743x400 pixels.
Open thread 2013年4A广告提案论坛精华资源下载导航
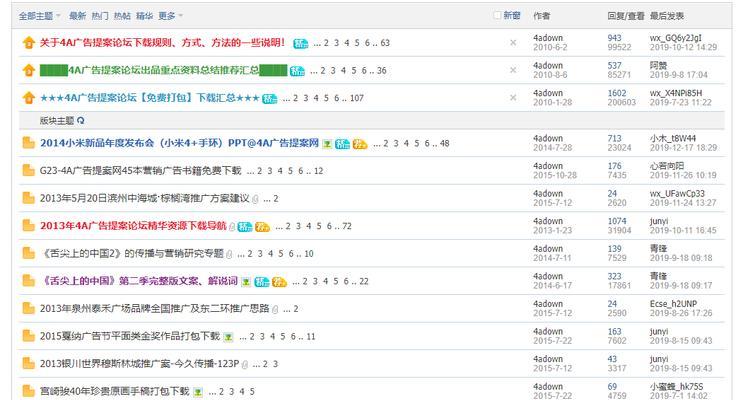point(133,226)
